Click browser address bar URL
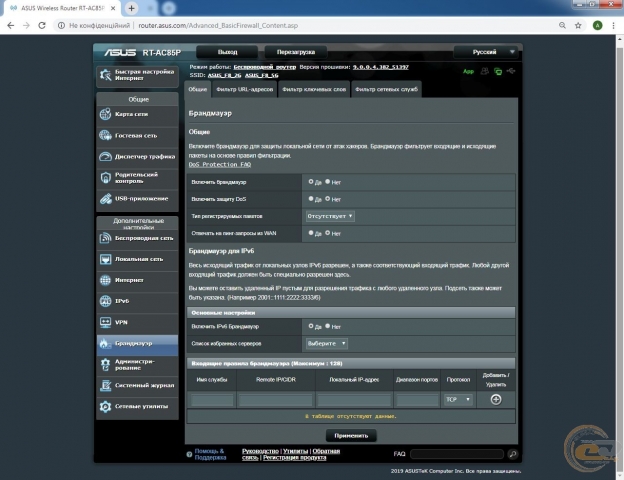This screenshot has height=480, width=624. (218, 25)
